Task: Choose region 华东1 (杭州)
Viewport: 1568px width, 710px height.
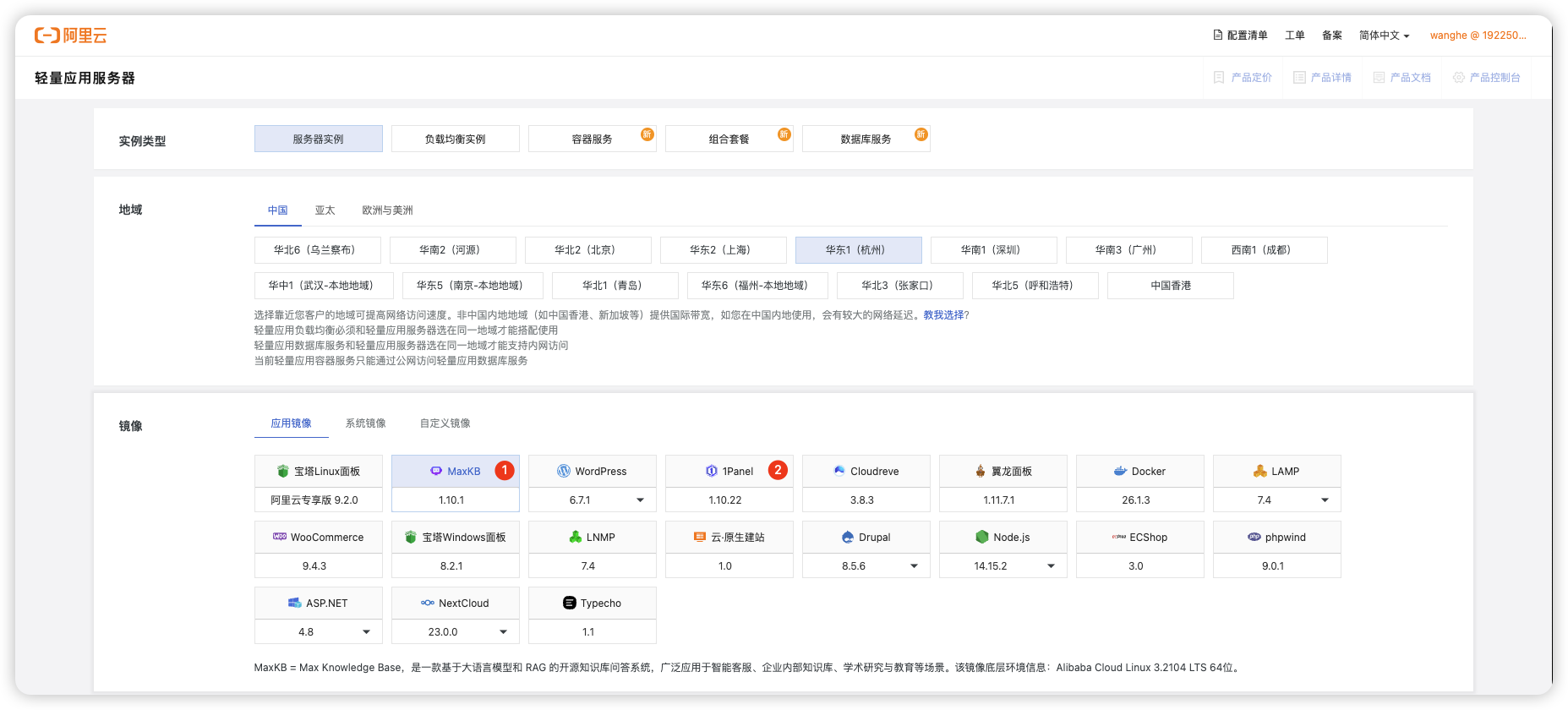Action: click(859, 250)
